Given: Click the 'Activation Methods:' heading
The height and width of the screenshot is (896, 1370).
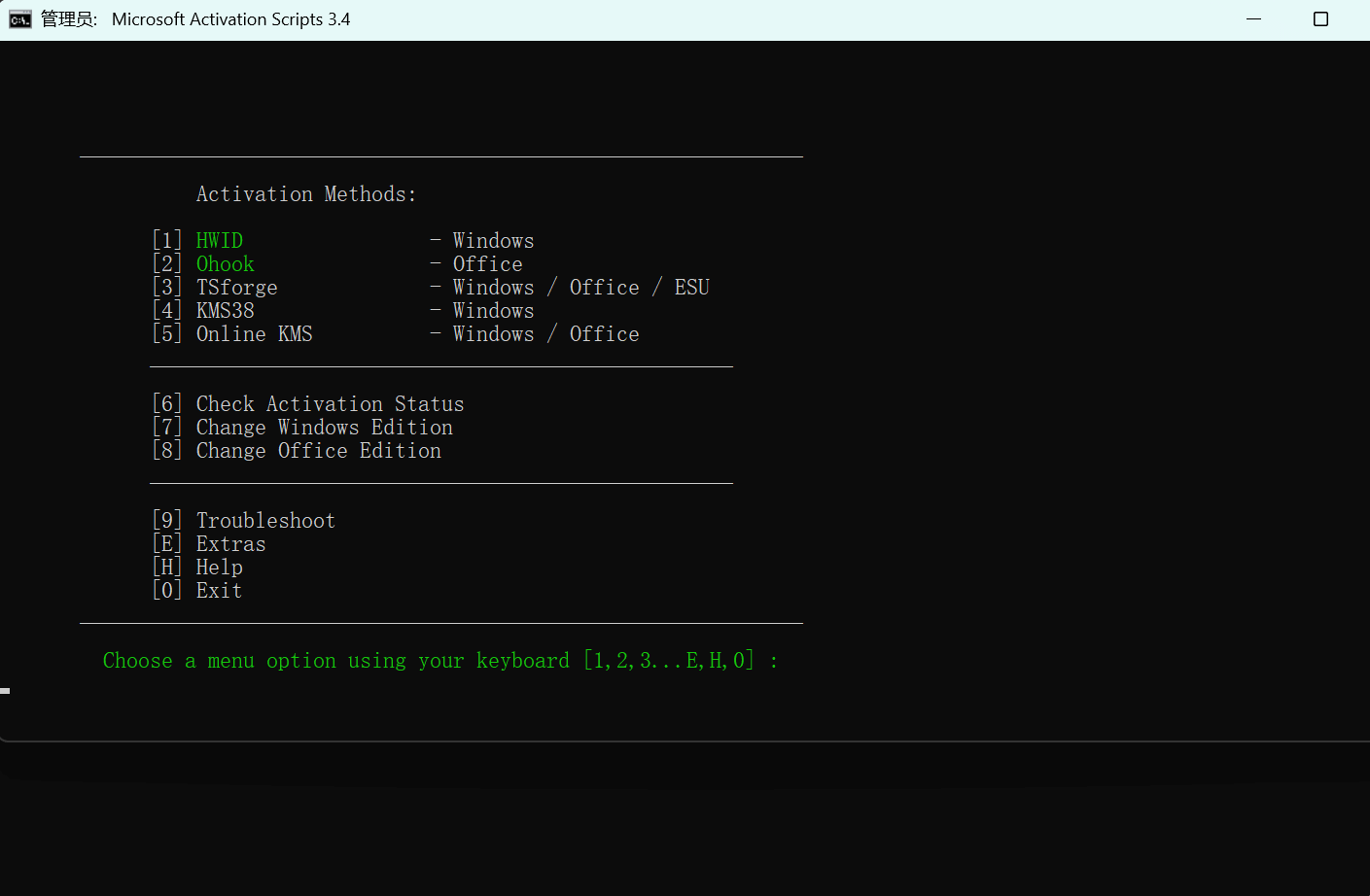Looking at the screenshot, I should [x=306, y=194].
